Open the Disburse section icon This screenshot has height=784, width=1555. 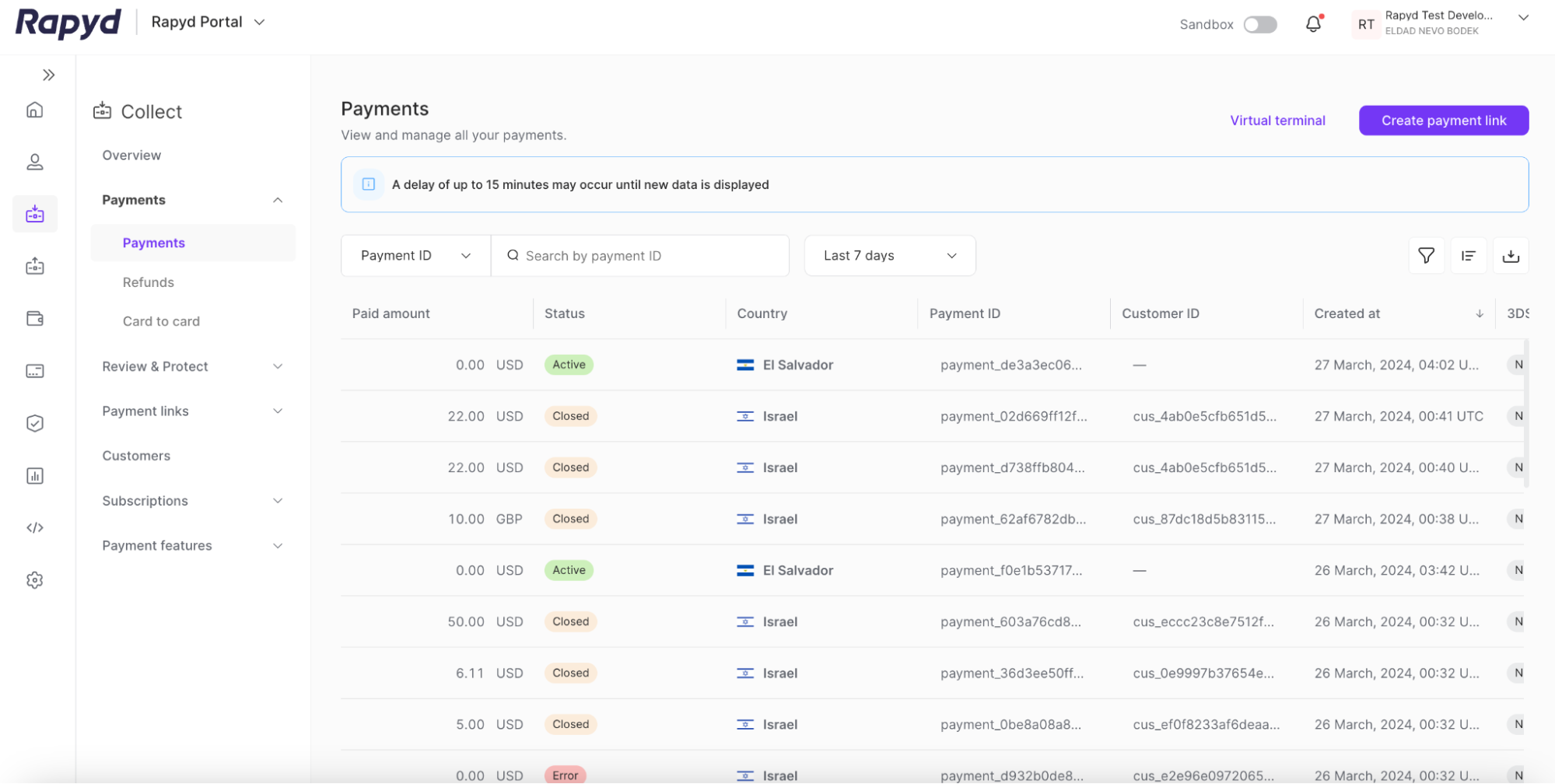click(35, 266)
